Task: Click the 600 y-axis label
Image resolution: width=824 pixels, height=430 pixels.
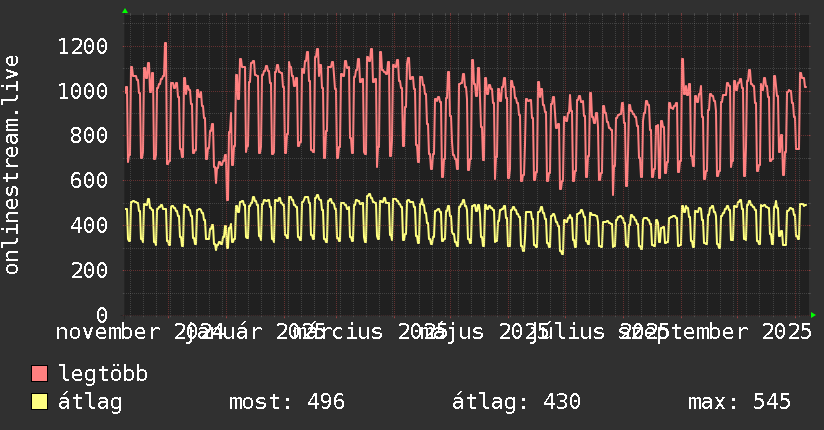Action: coord(89,180)
